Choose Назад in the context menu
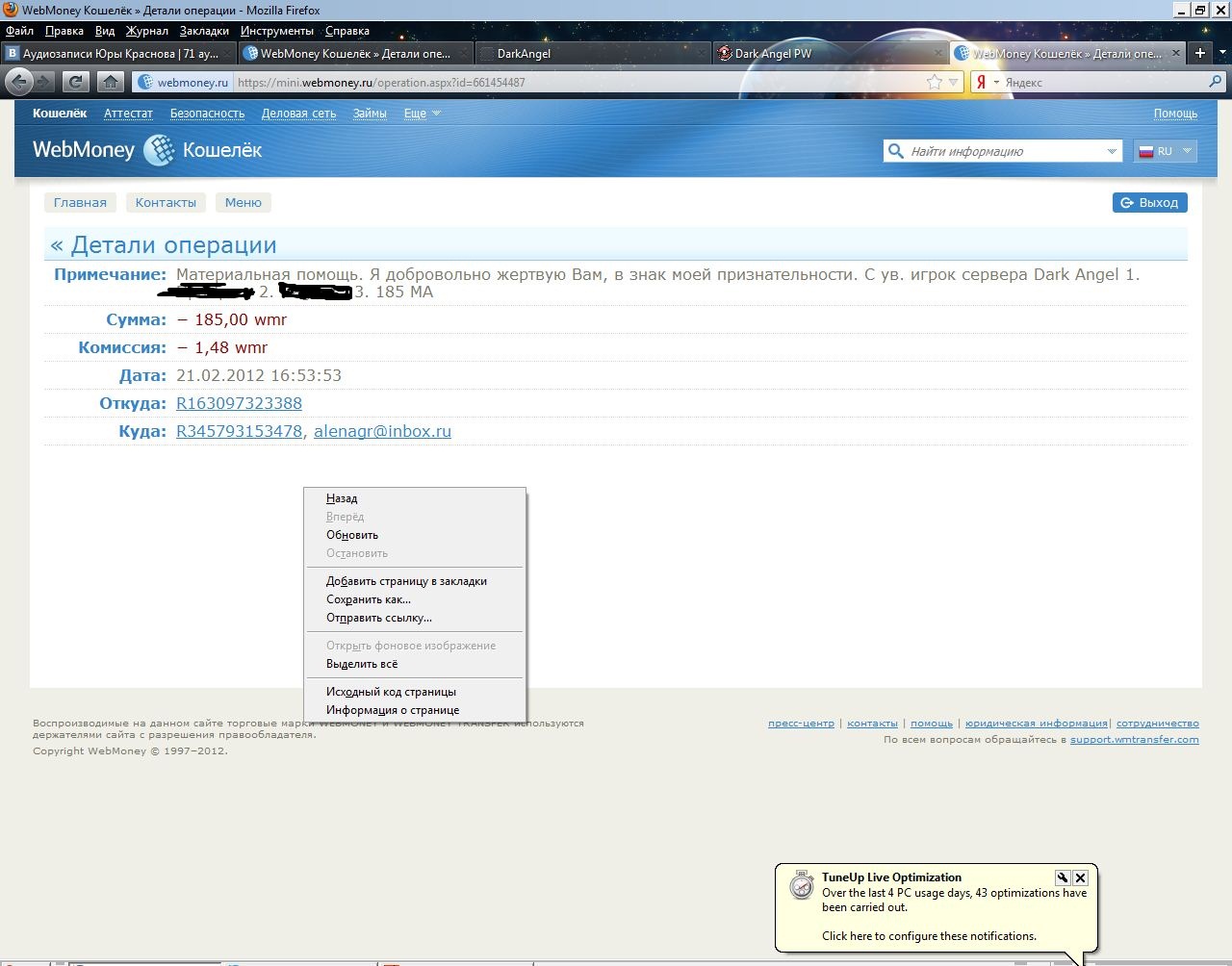This screenshot has width=1232, height=966. (x=415, y=498)
